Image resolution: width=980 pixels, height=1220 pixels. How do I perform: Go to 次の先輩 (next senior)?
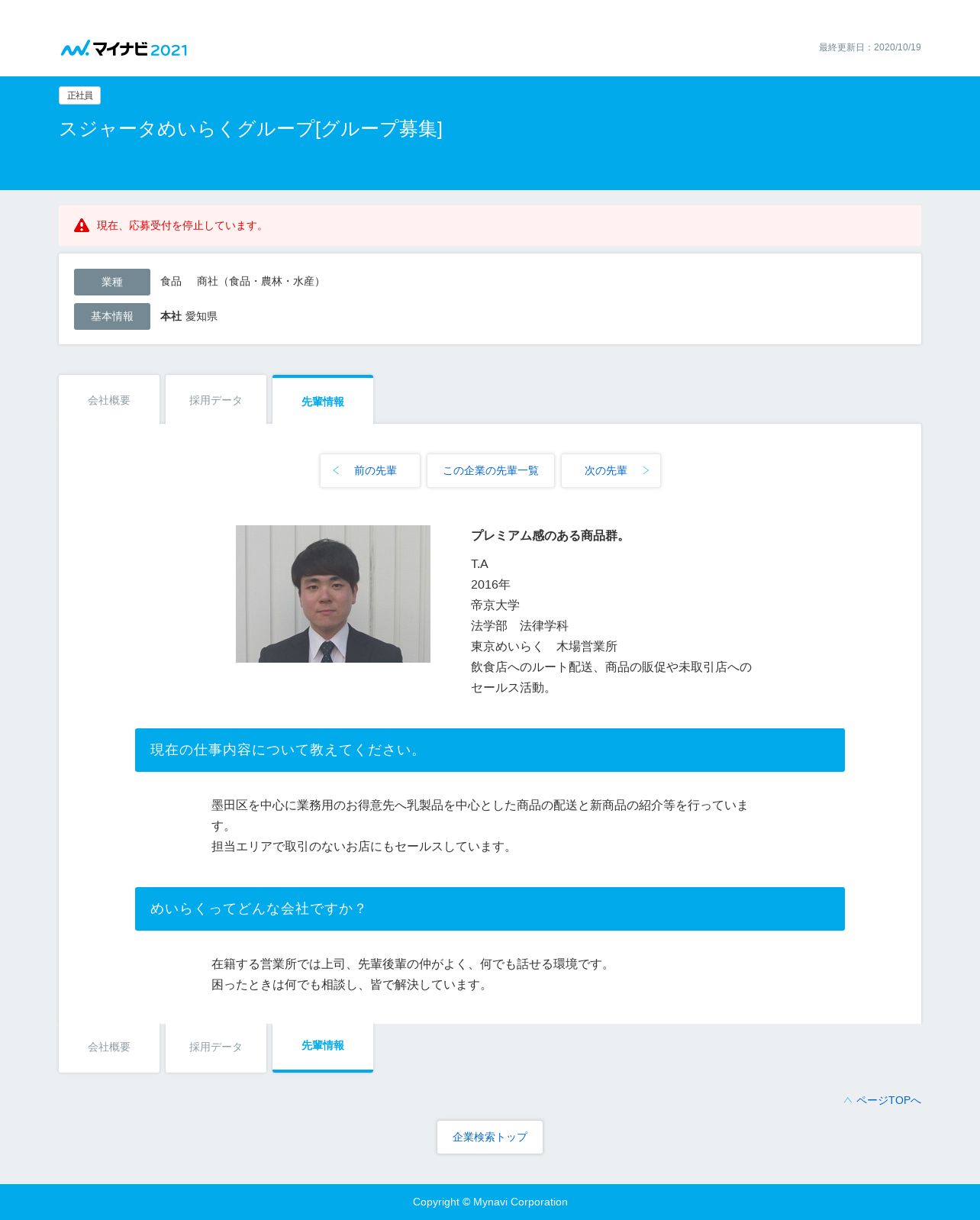click(611, 470)
